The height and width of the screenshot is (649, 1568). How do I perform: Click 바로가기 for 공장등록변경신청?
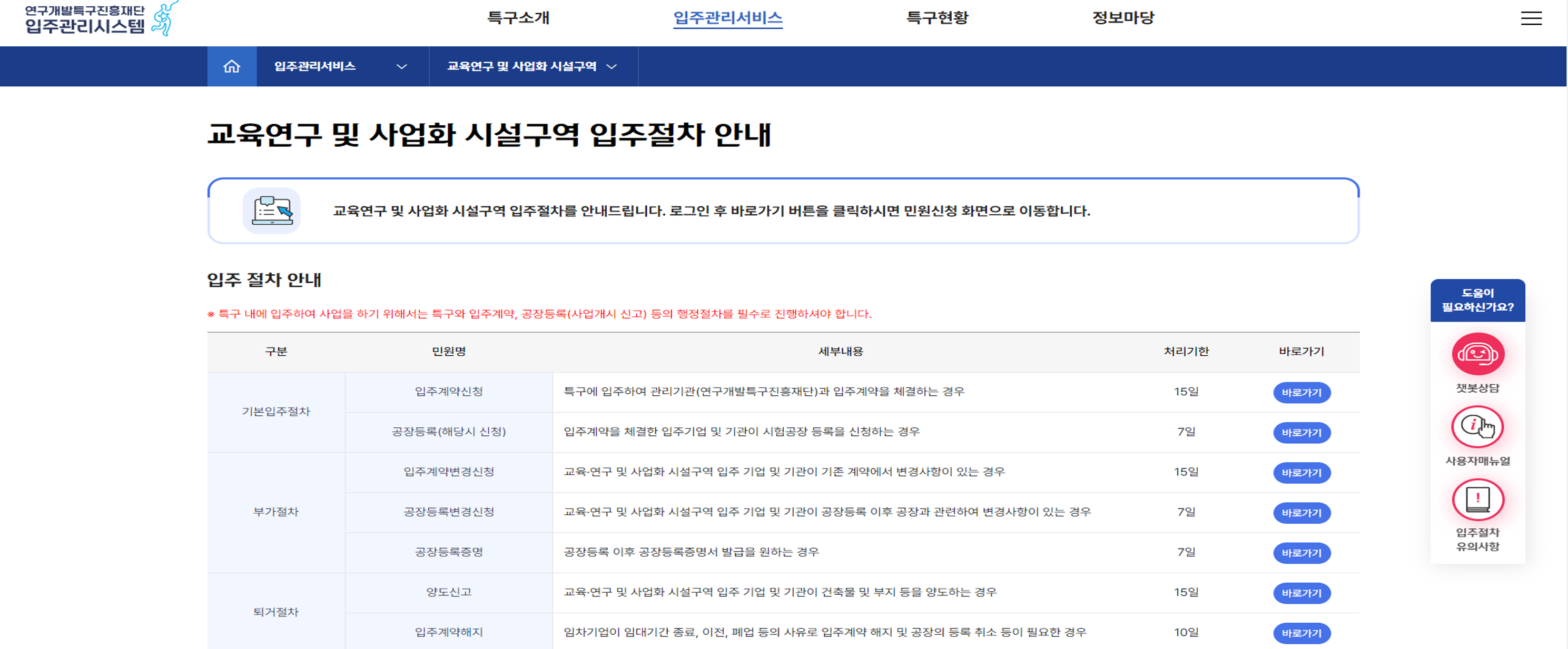tap(1301, 513)
